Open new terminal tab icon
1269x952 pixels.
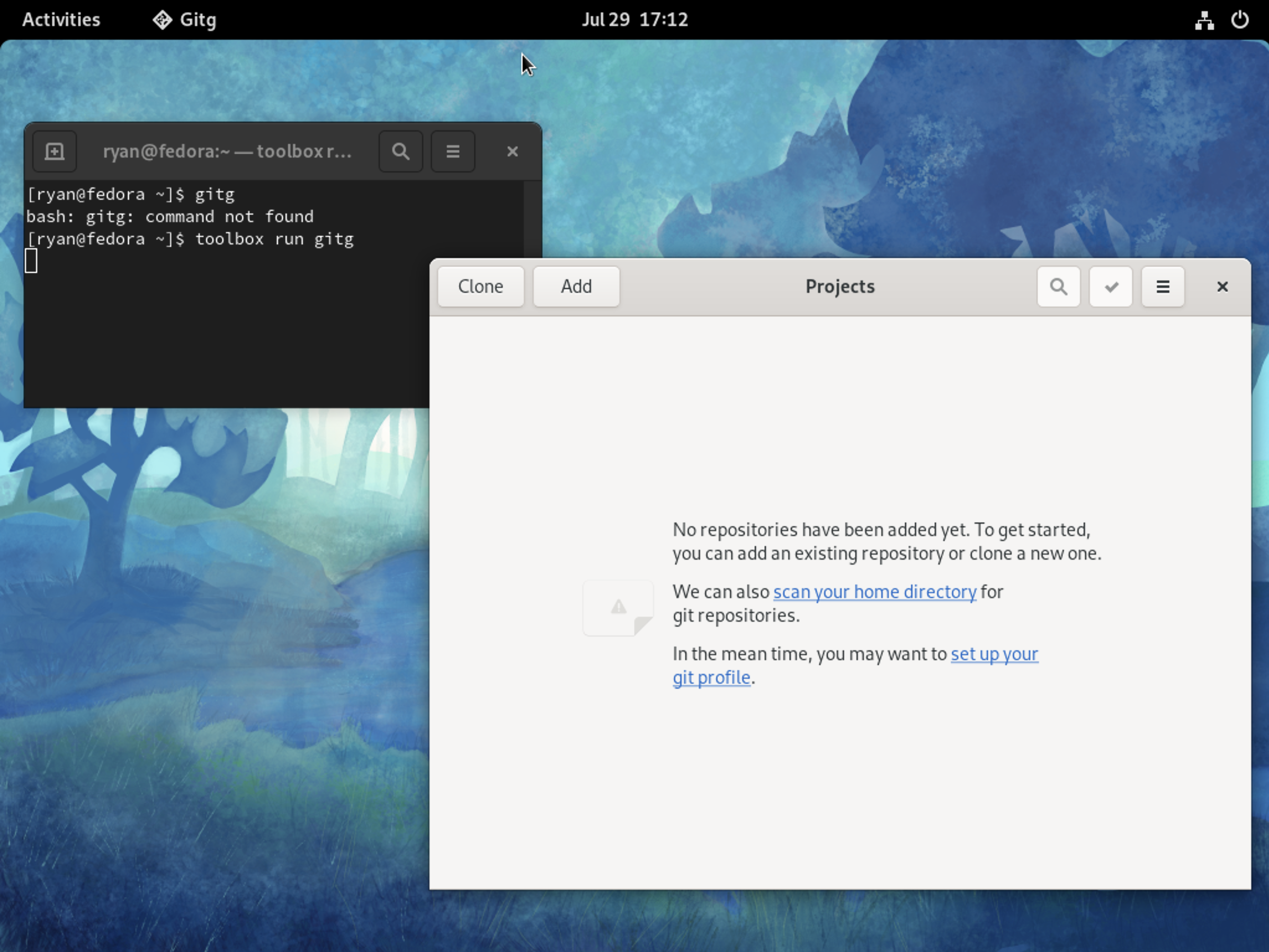pos(55,151)
